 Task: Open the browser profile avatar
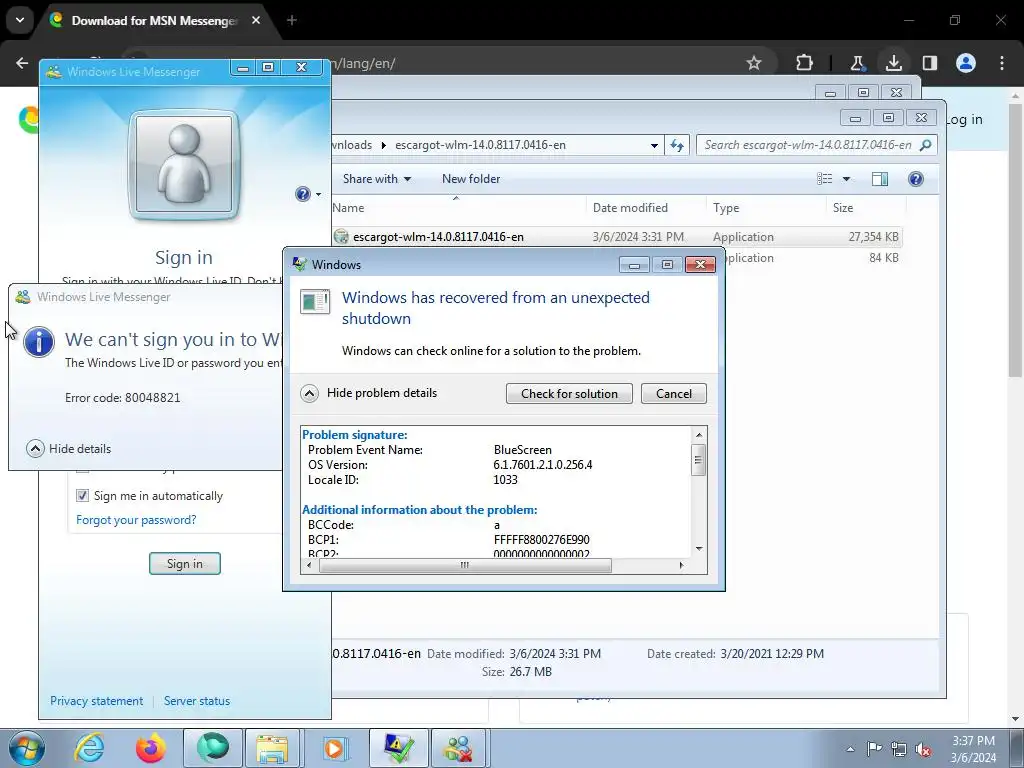pyautogui.click(x=966, y=63)
